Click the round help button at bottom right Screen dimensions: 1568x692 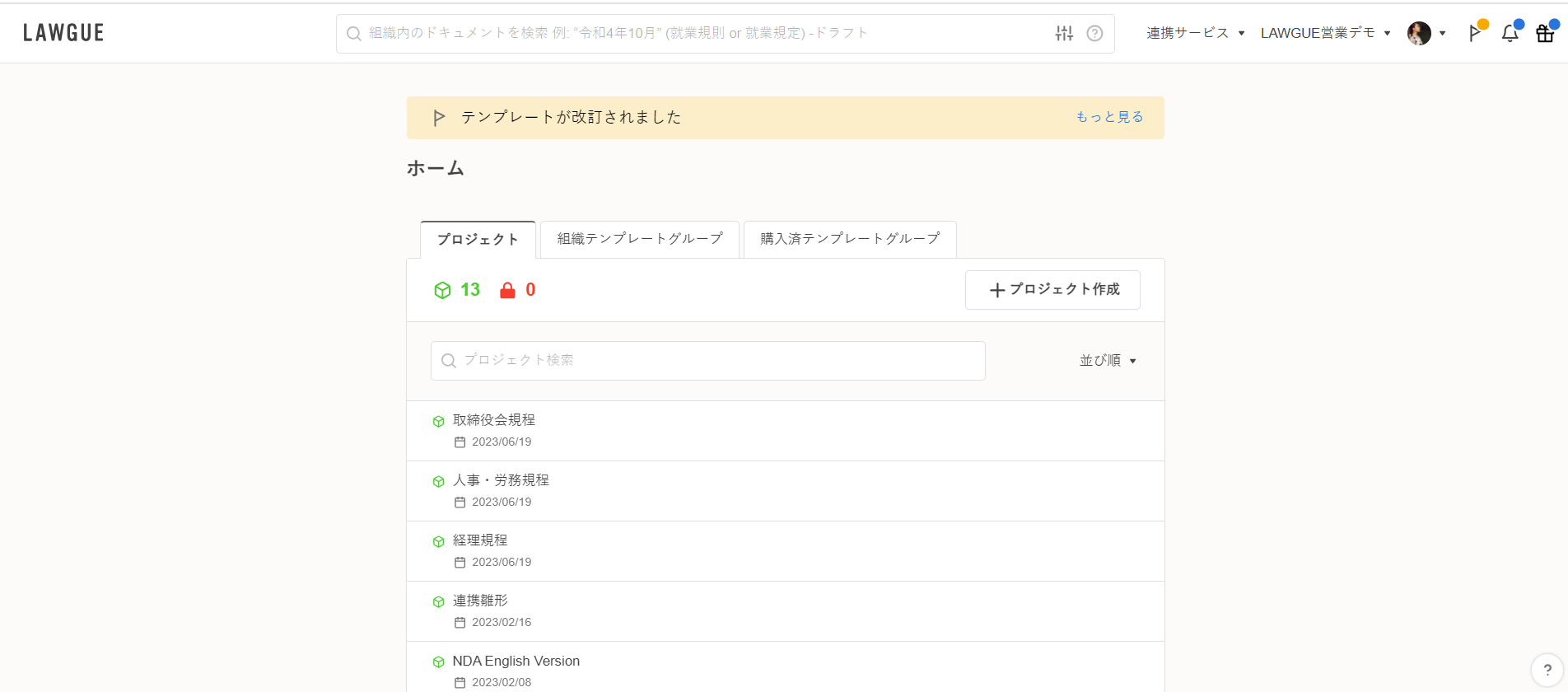pyautogui.click(x=1547, y=670)
